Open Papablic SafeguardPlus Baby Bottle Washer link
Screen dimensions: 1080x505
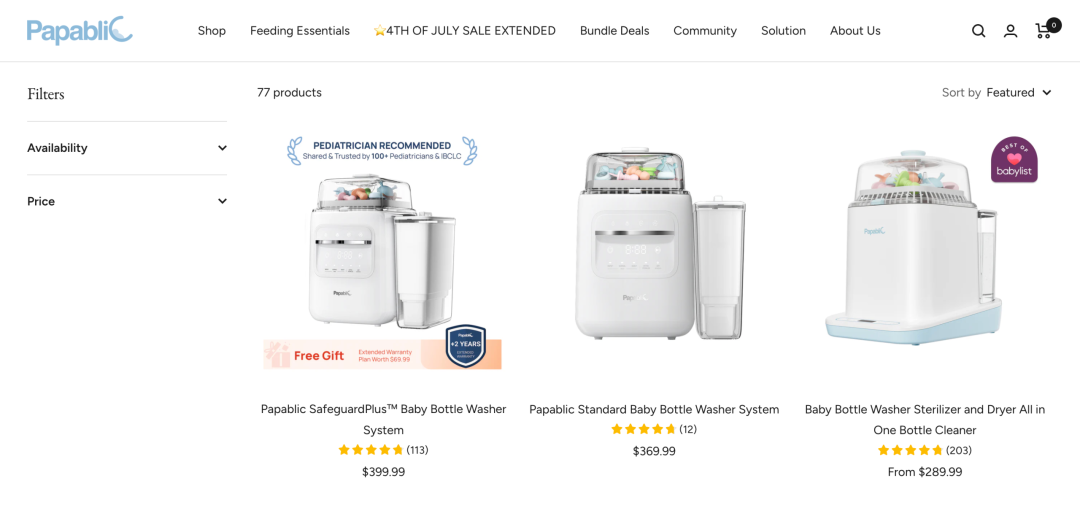(383, 420)
